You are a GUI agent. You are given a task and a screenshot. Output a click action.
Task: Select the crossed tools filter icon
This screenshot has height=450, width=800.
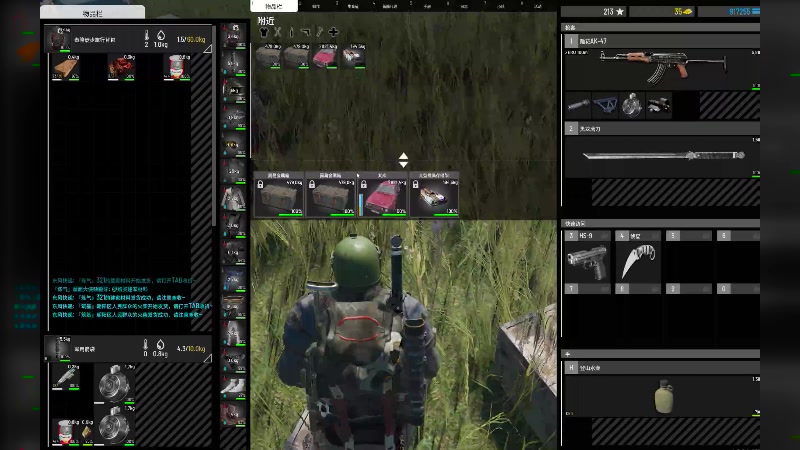[277, 32]
